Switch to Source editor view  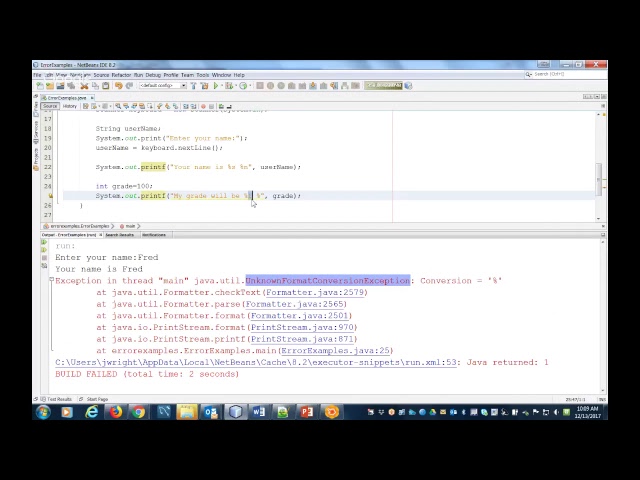[x=50, y=106]
